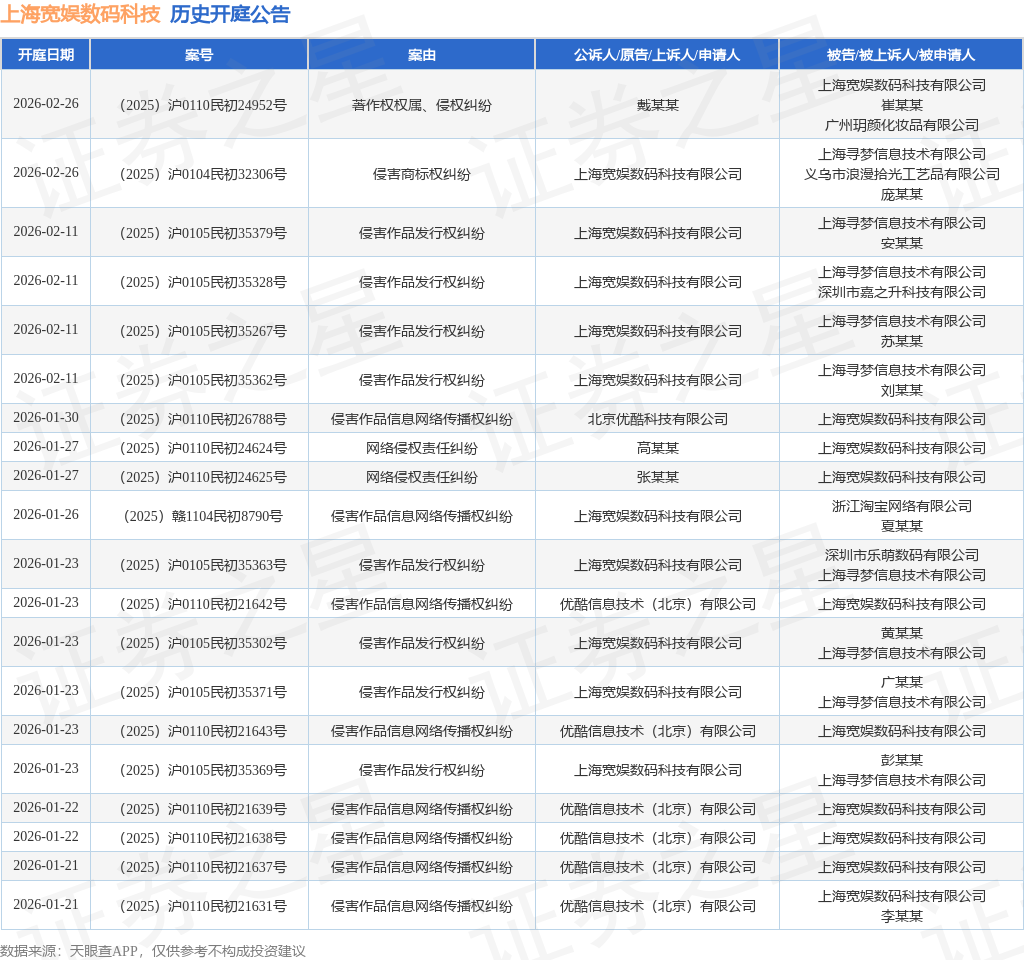Click the date 2026-01-30
Screen dimensions: 1024x960
46,418
